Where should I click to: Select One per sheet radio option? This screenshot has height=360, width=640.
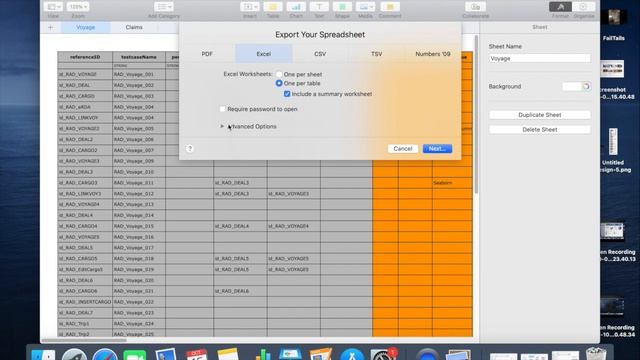[279, 74]
